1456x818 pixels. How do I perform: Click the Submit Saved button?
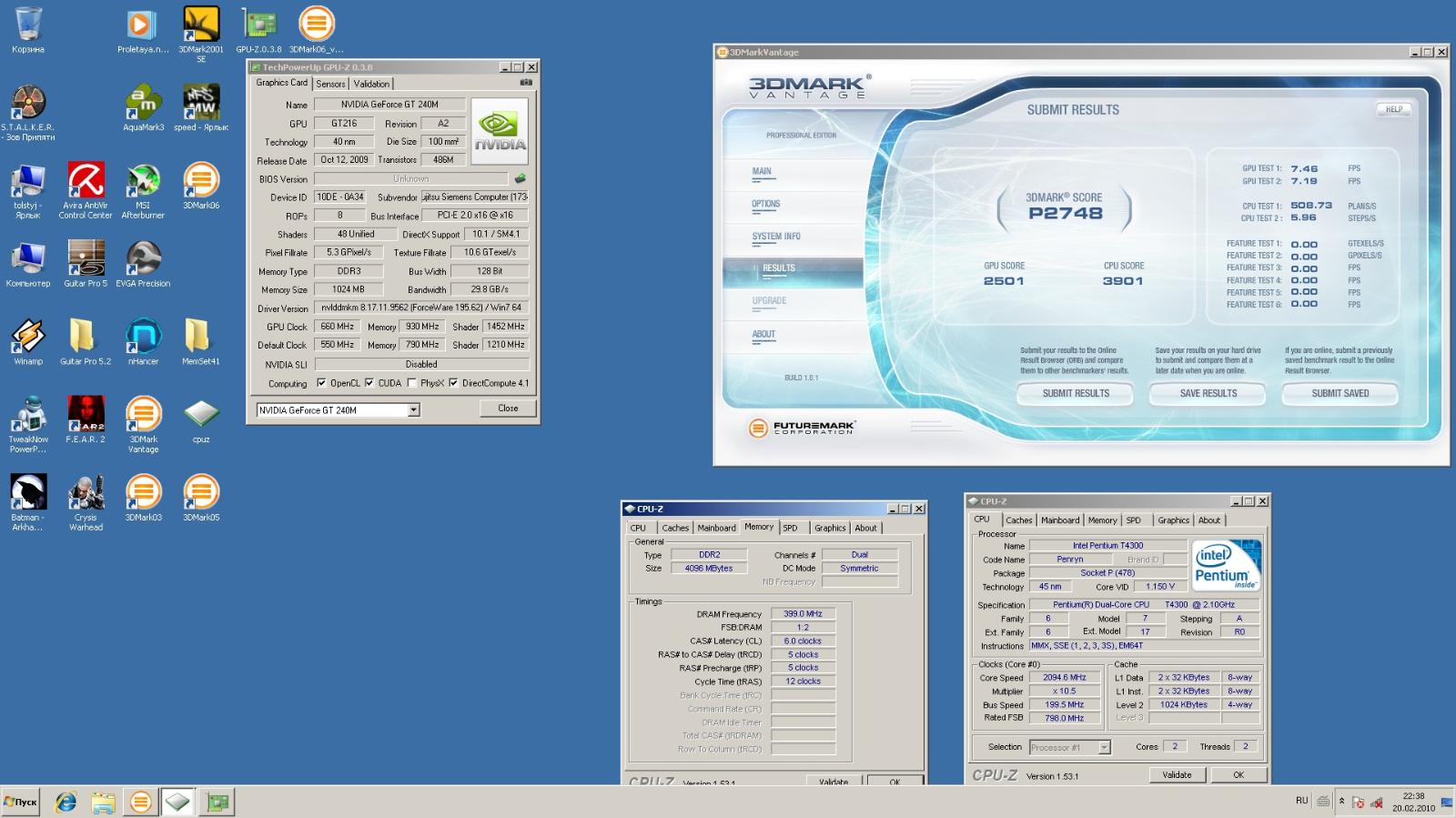[x=1340, y=393]
